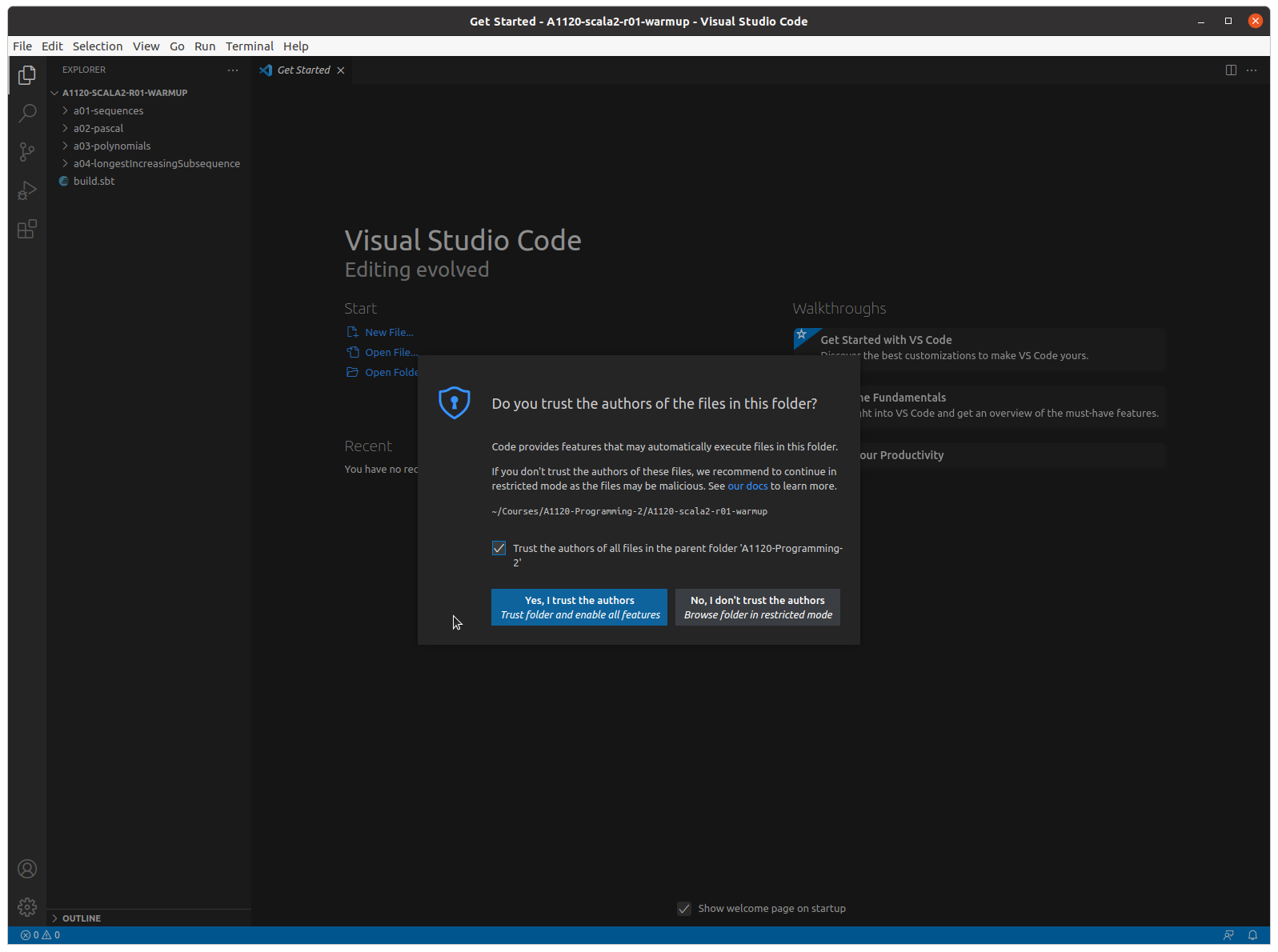This screenshot has width=1278, height=952.
Task: Expand the a03-polynomials folder
Action: (x=111, y=146)
